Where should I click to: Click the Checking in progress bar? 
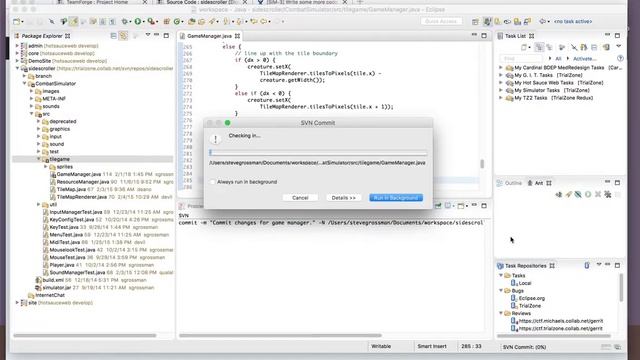click(318, 153)
